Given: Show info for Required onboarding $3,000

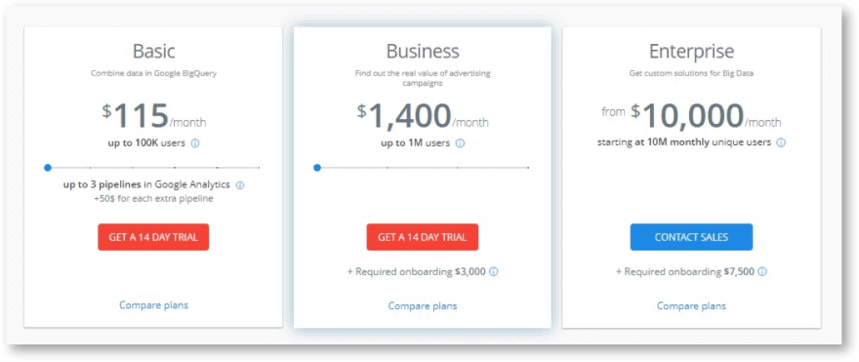Looking at the screenshot, I should [494, 271].
